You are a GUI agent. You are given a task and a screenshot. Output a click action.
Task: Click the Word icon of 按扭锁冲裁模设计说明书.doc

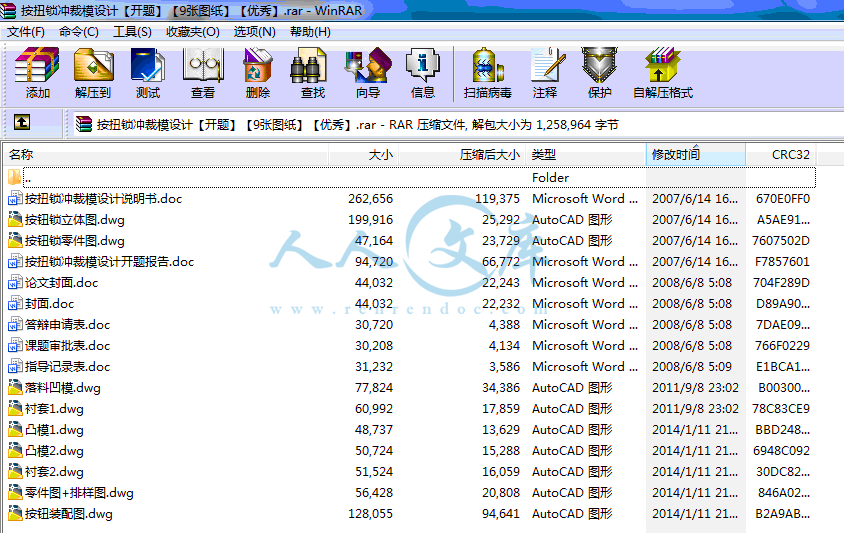[15, 199]
